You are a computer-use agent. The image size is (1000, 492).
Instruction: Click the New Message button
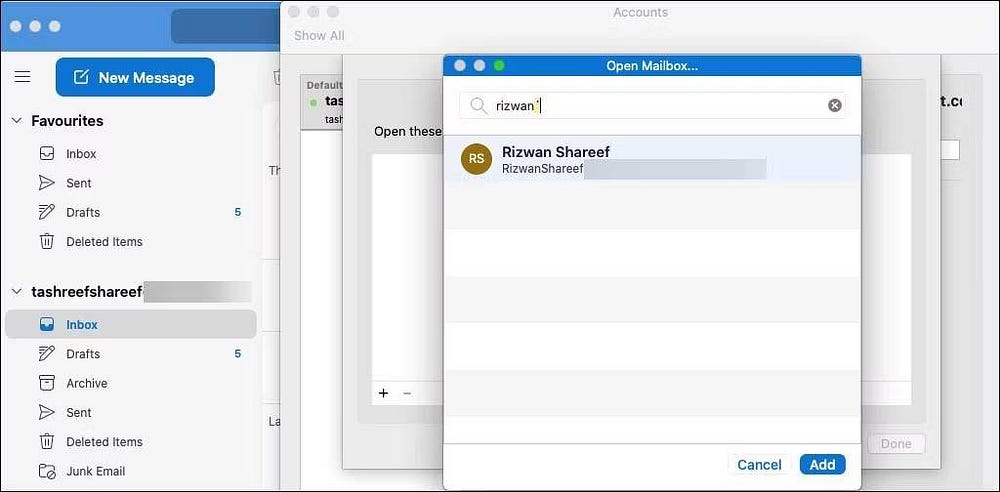point(135,77)
